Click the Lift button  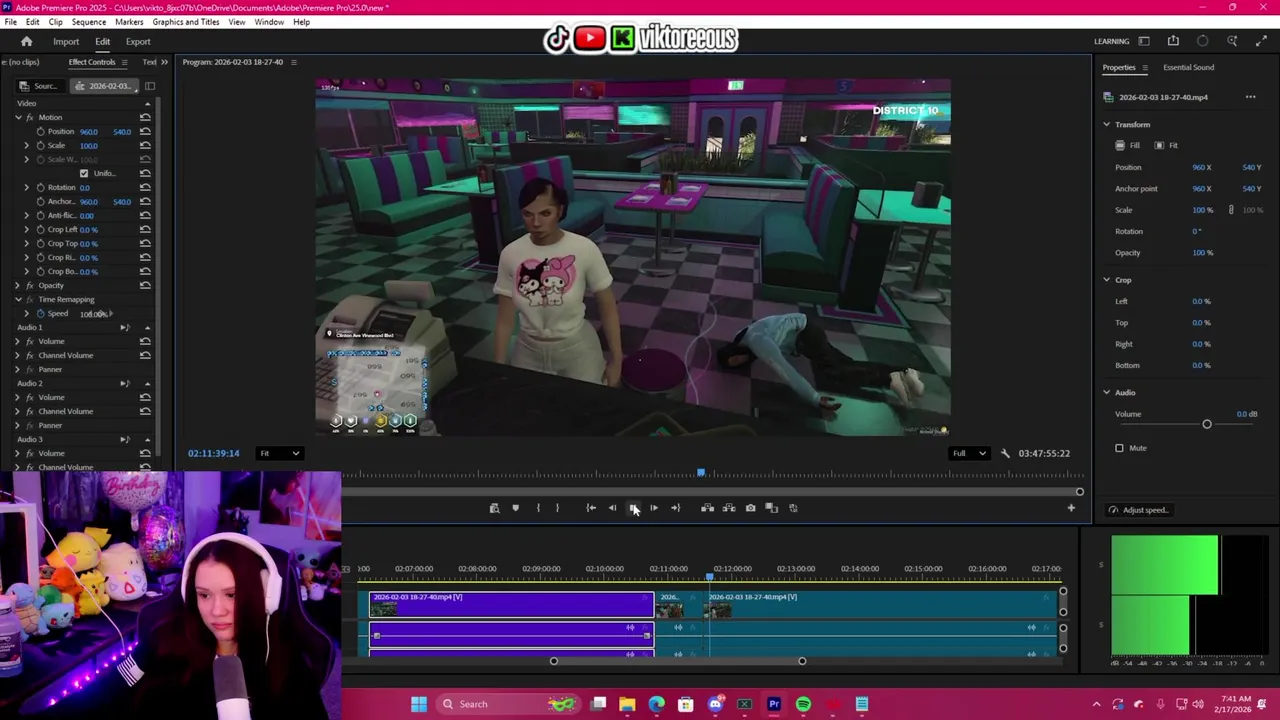coord(707,508)
